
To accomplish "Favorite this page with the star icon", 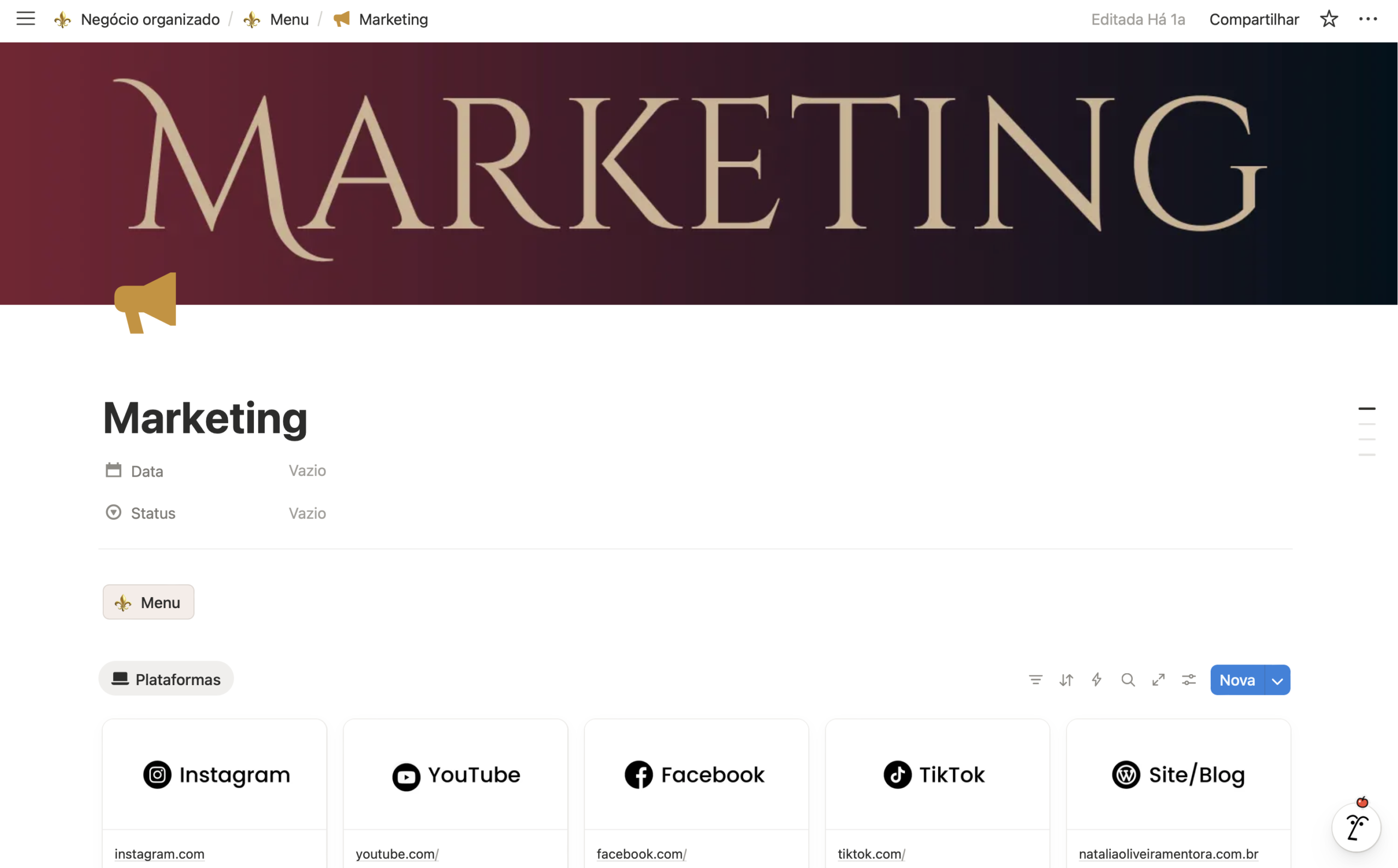I will [x=1329, y=19].
